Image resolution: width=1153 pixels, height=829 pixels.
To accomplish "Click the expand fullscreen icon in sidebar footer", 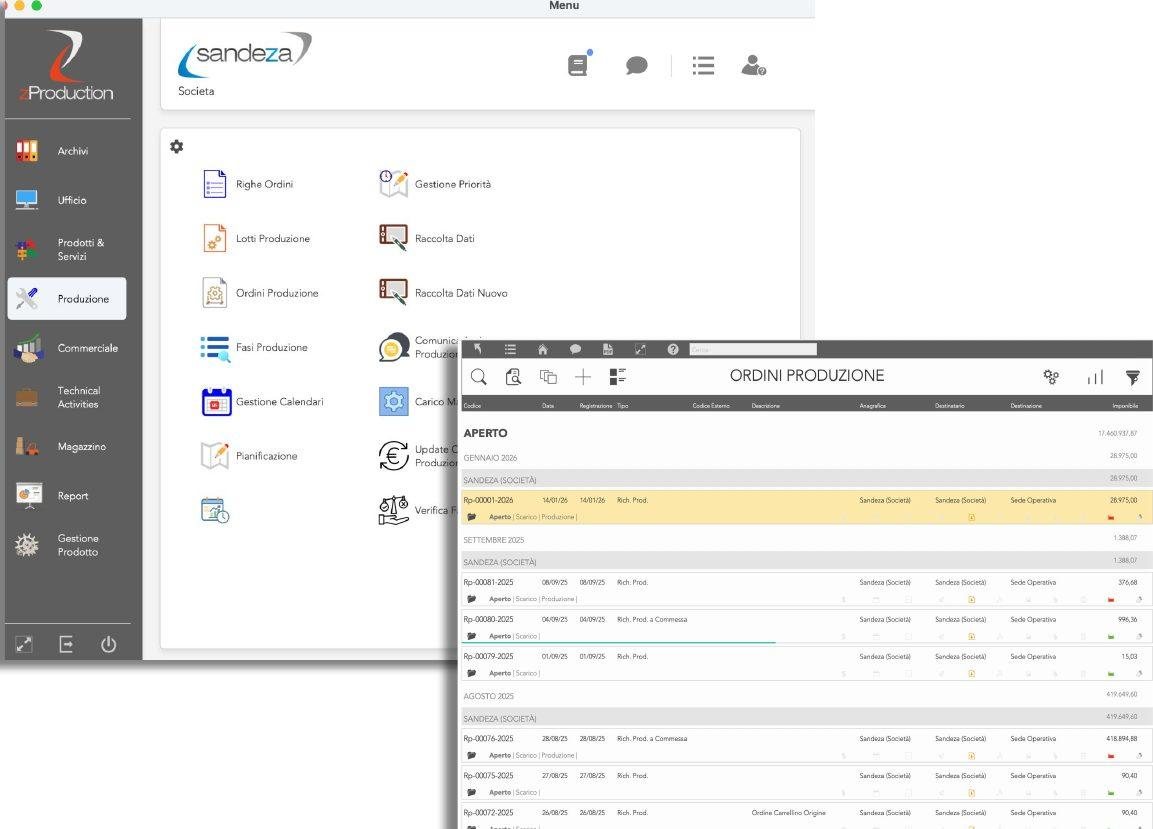I will 24,644.
